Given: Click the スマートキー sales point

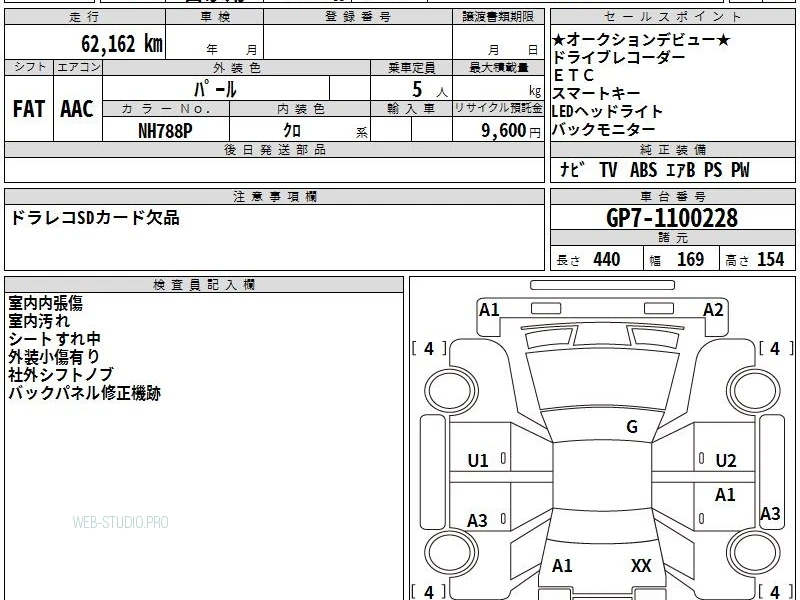Looking at the screenshot, I should (596, 93).
